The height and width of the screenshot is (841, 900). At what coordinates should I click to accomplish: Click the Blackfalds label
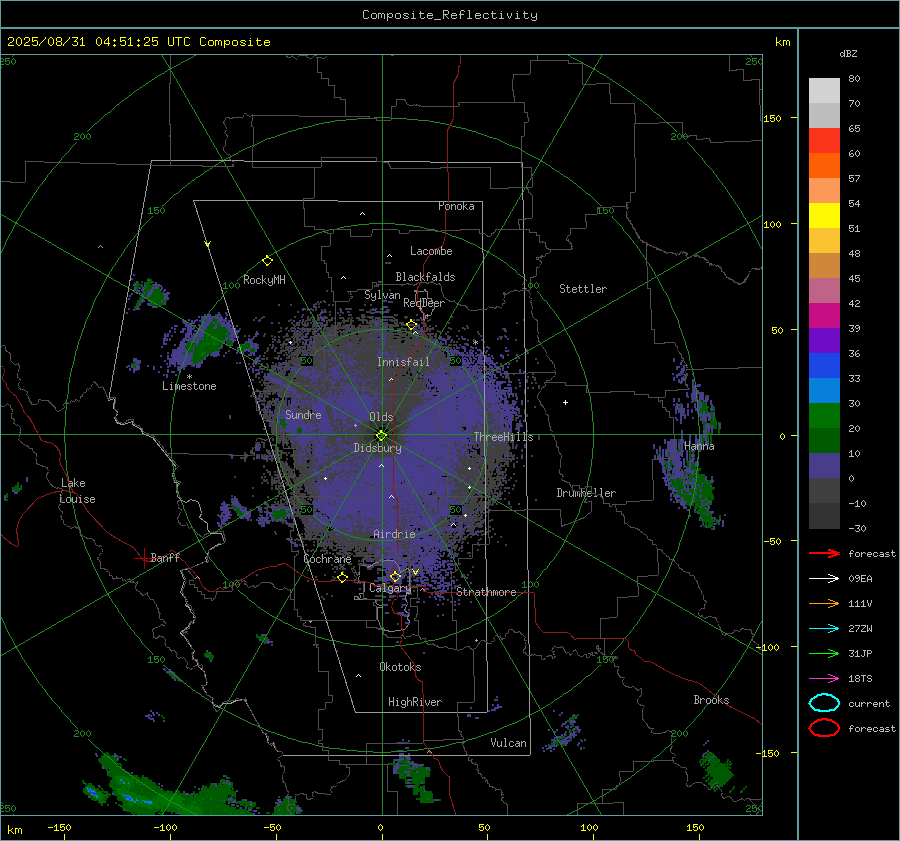click(x=425, y=277)
